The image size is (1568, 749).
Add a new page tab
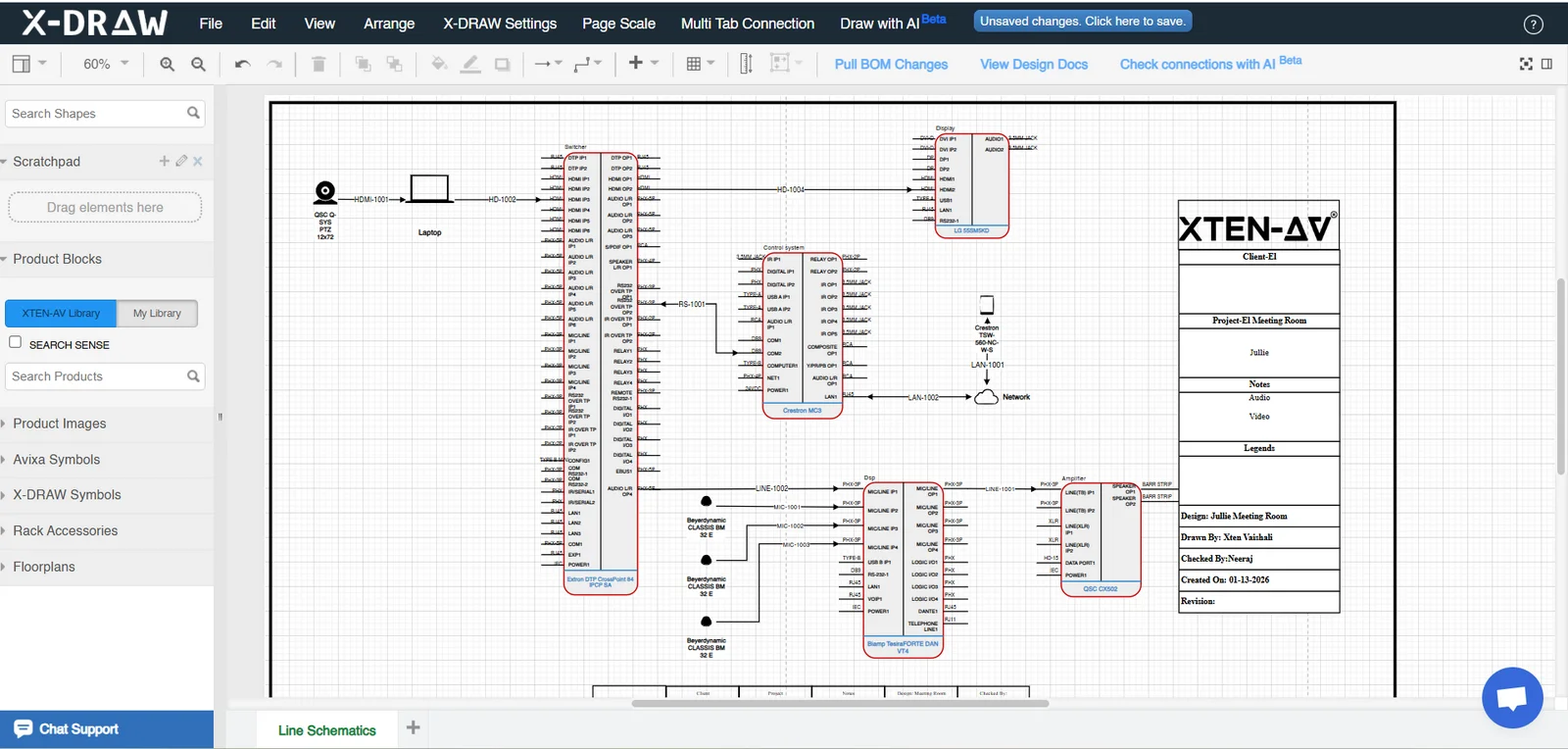click(414, 727)
